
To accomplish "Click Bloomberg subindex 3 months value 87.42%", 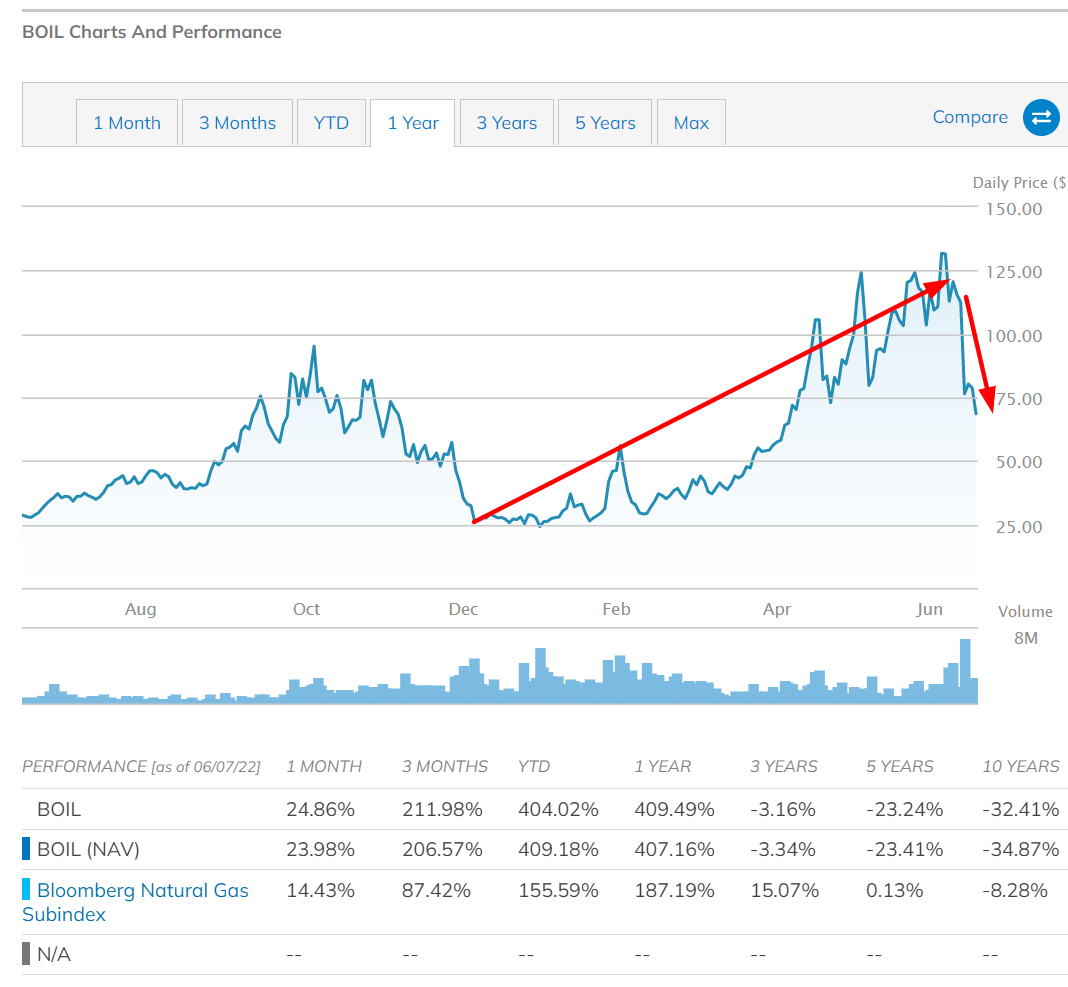I will pos(436,890).
